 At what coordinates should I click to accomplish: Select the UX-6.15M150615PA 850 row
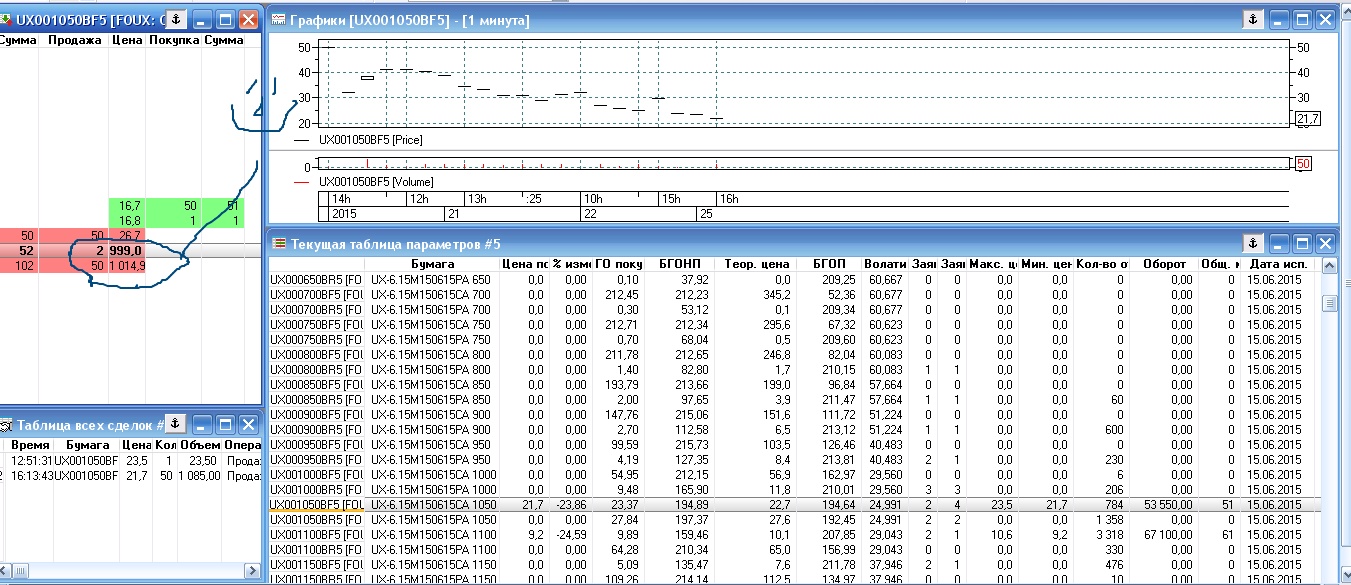point(793,400)
